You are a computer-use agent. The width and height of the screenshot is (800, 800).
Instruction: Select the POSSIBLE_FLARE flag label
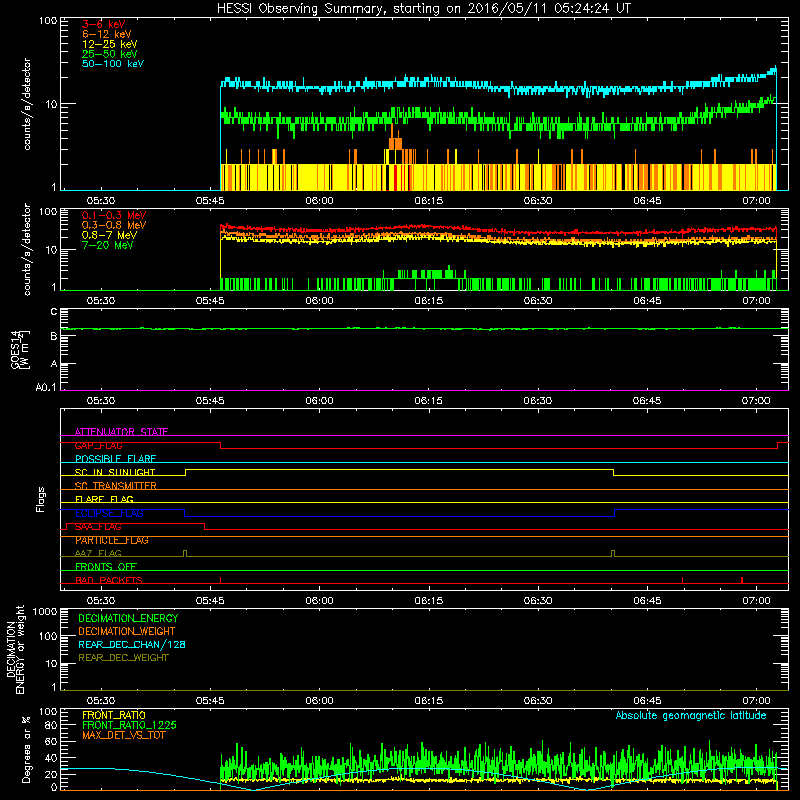115,459
